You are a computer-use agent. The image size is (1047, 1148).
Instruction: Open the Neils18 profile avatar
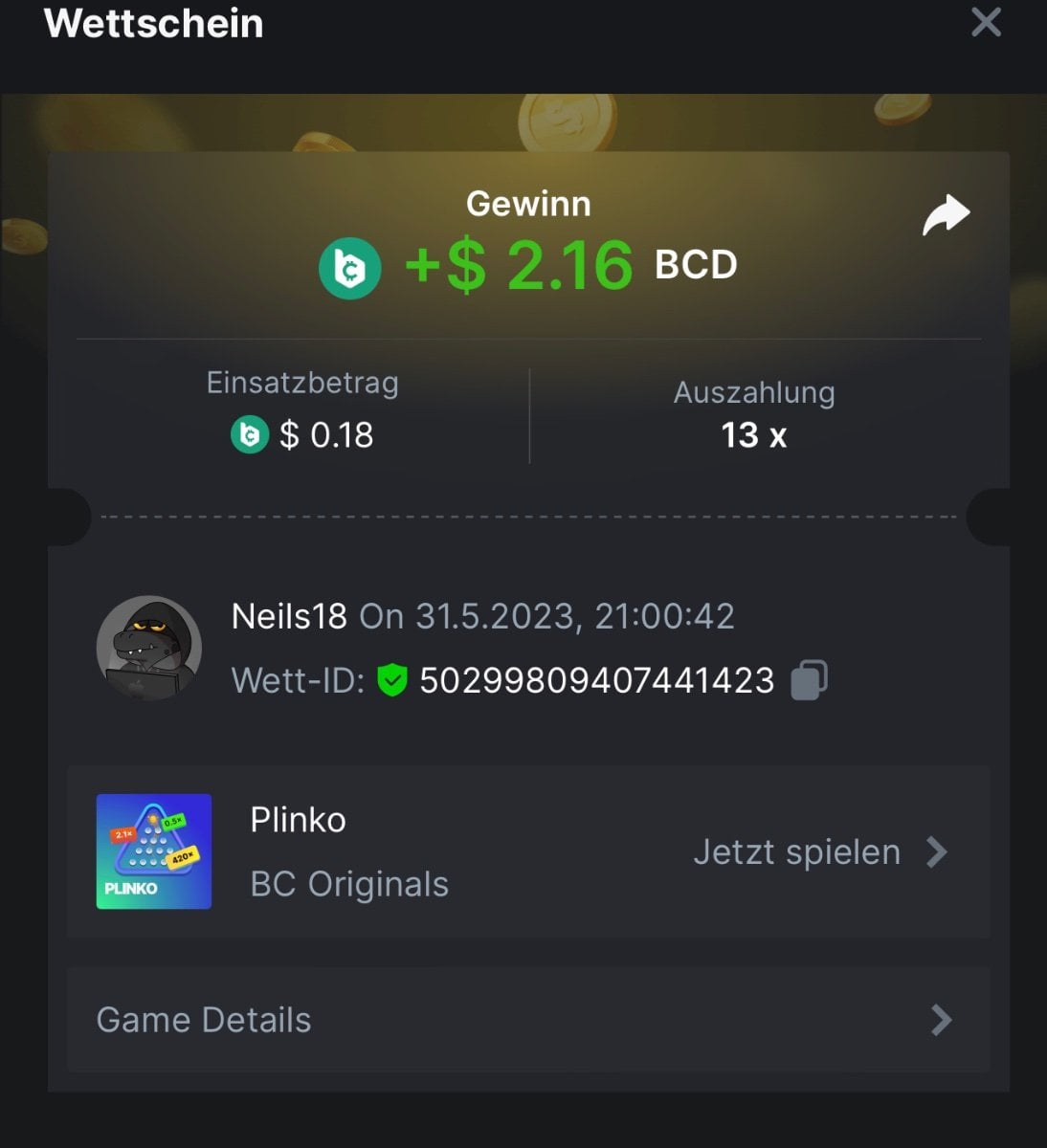click(149, 649)
